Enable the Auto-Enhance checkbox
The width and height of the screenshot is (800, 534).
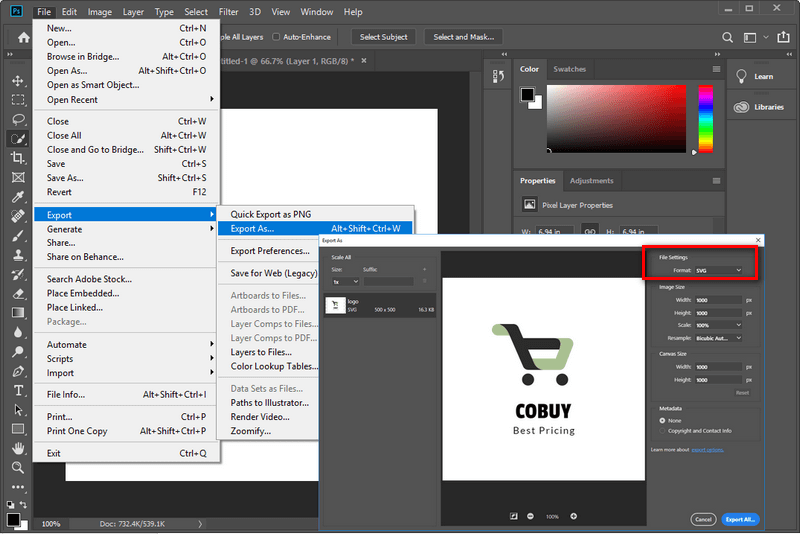(277, 37)
